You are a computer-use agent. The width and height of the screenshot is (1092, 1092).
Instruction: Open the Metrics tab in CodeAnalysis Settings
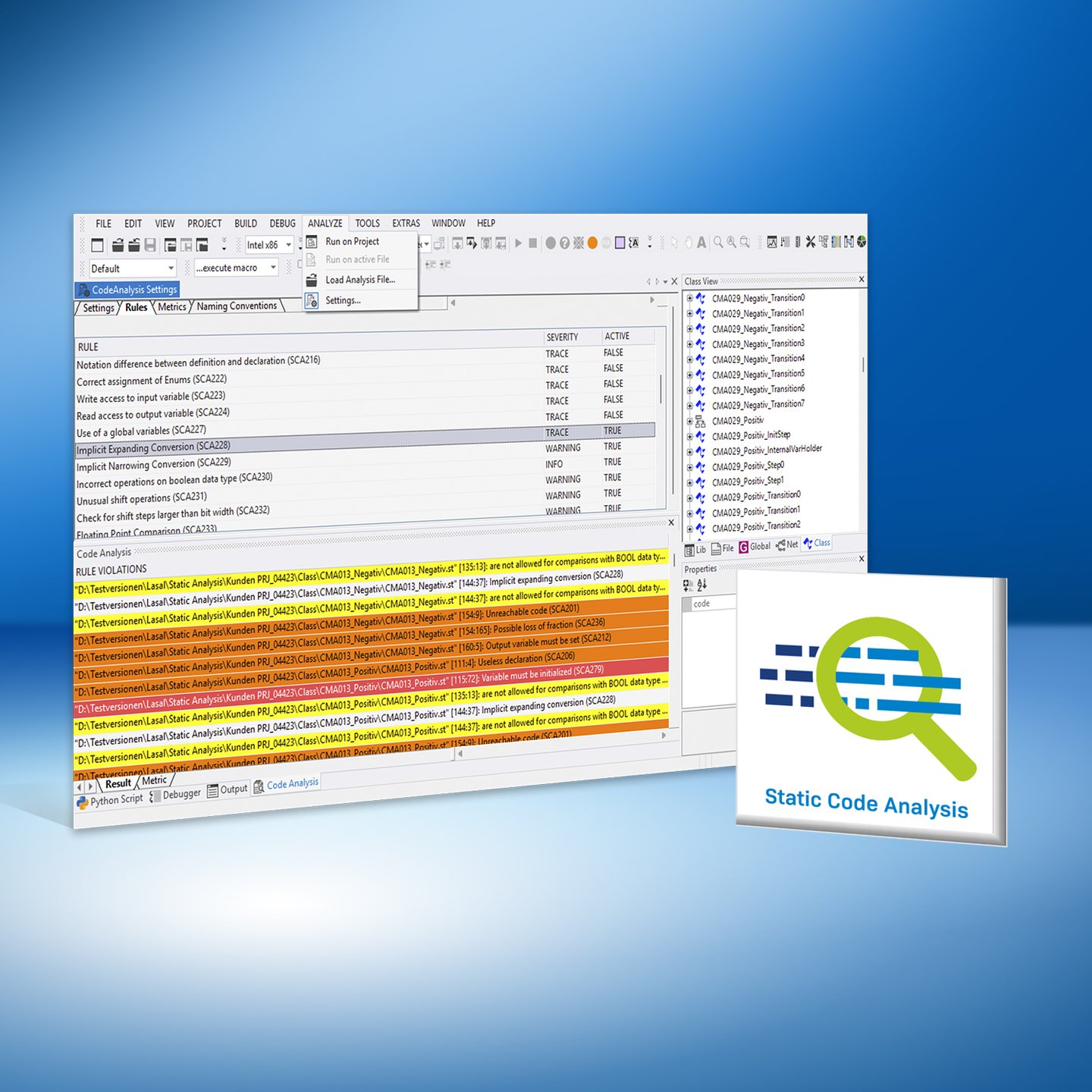172,307
